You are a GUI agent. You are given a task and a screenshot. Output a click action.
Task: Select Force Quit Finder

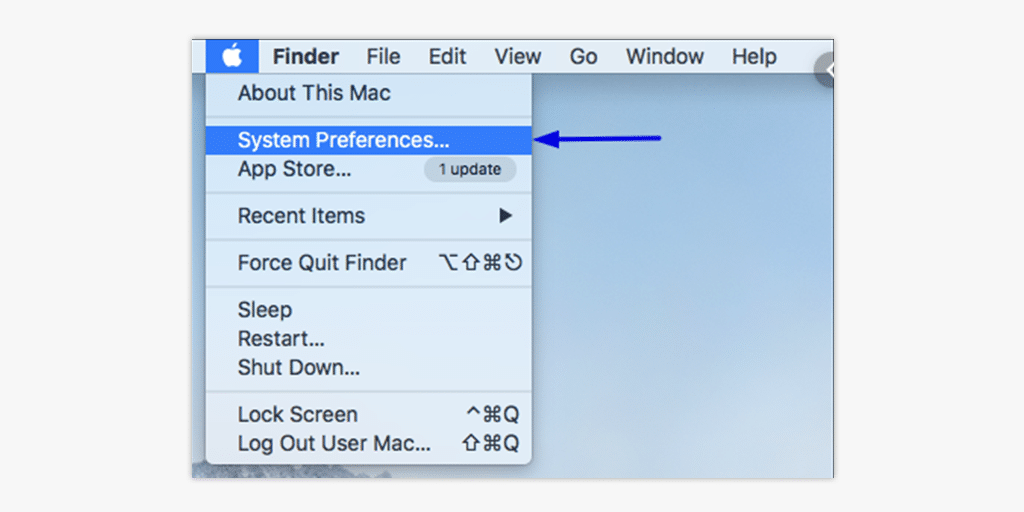[322, 263]
